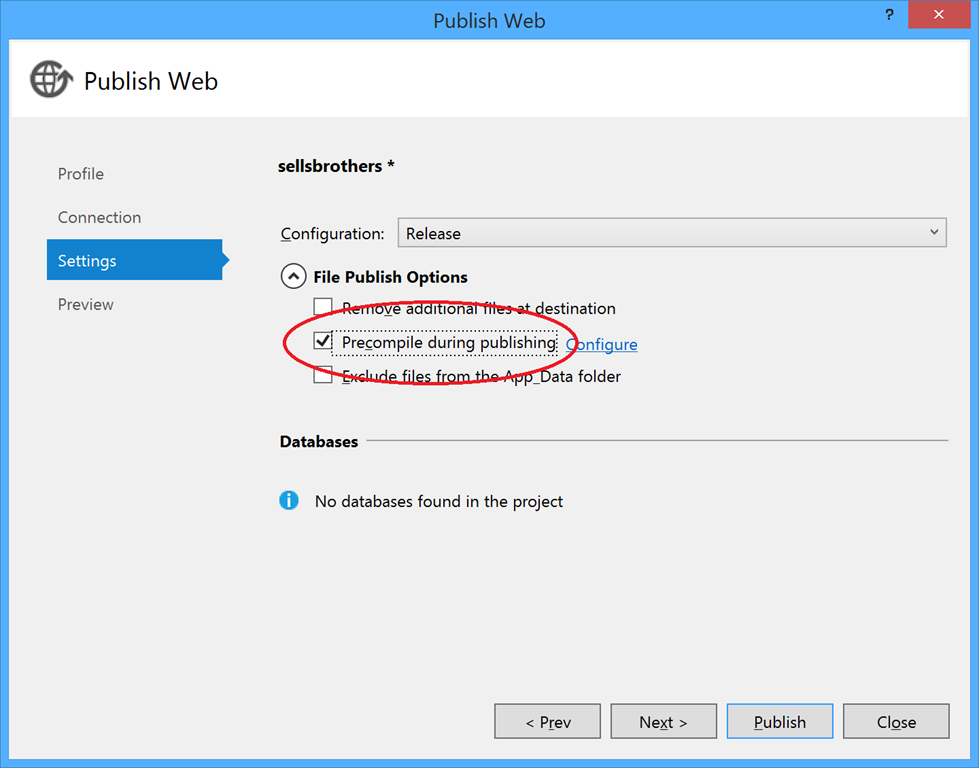Click the blue info icon near databases message
The width and height of the screenshot is (979, 768).
point(288,500)
